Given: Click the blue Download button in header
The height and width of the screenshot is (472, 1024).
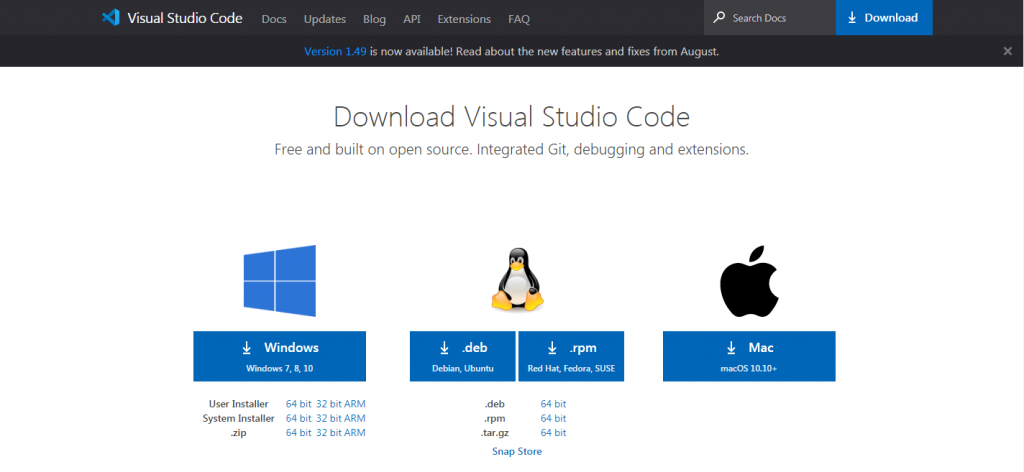Looking at the screenshot, I should pyautogui.click(x=884, y=18).
